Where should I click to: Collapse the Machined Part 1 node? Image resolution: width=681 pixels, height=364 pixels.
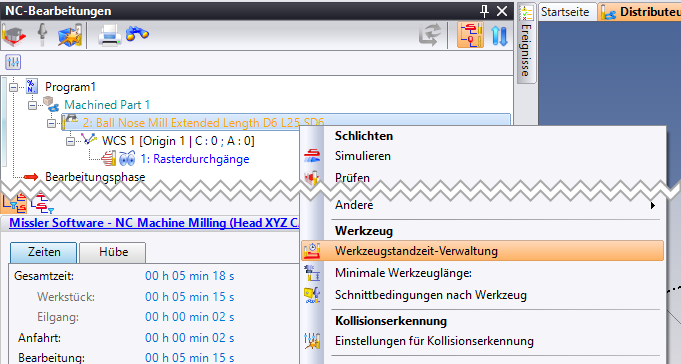point(32,105)
